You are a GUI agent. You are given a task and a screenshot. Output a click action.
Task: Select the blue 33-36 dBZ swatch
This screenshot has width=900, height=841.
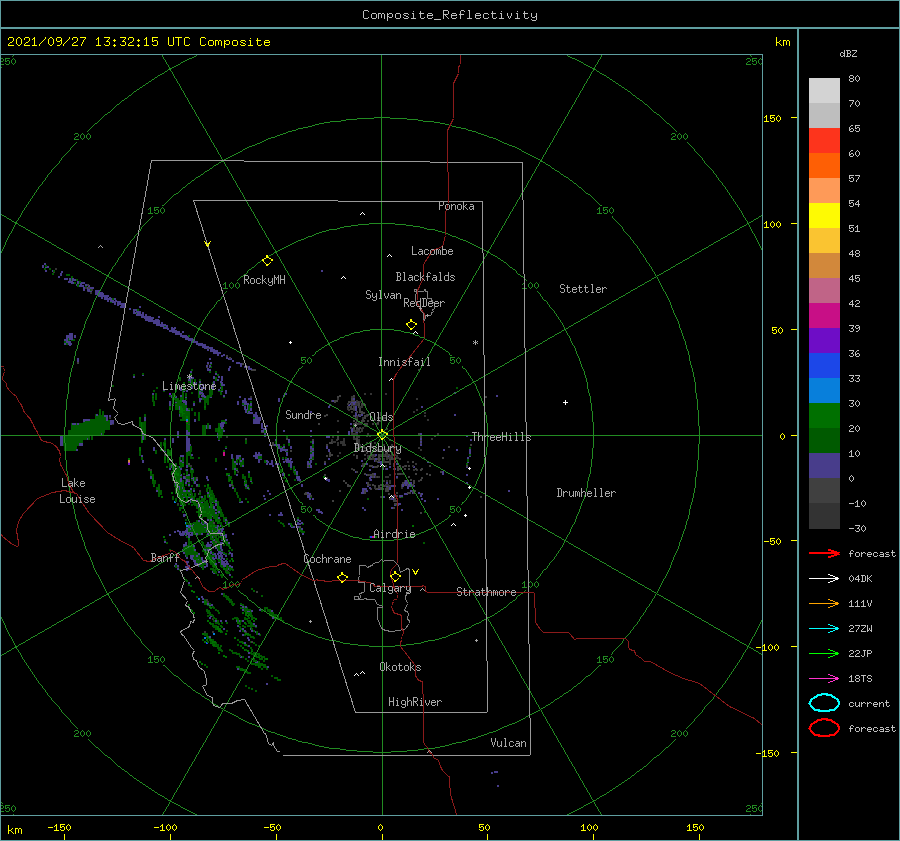tap(824, 366)
